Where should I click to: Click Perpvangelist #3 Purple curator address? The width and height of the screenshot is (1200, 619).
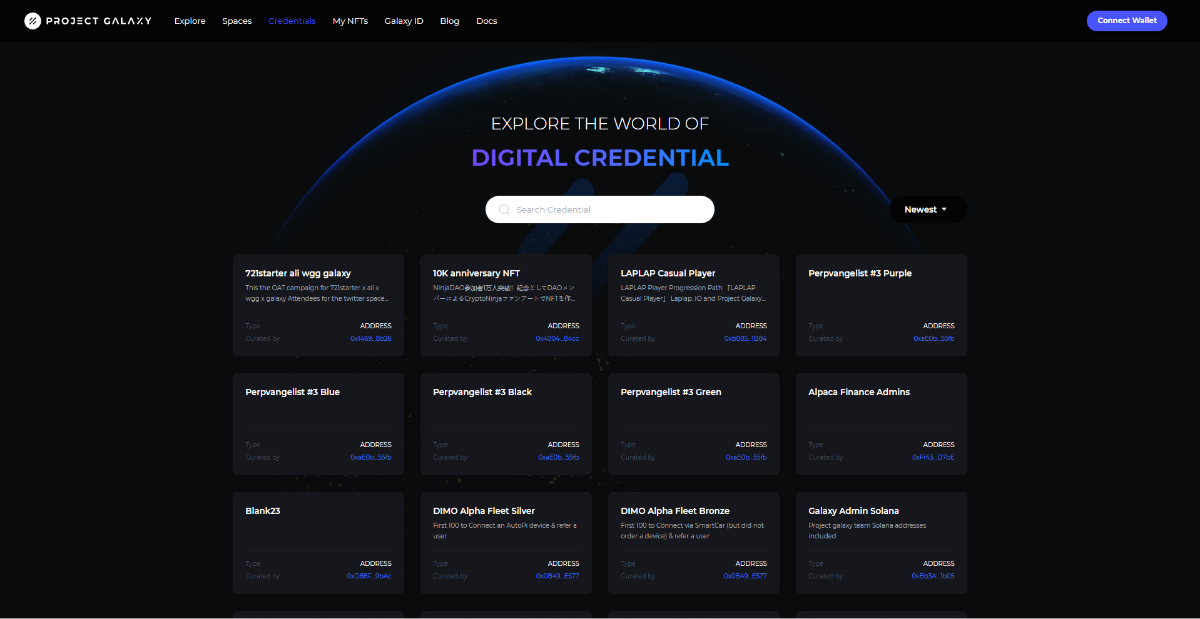click(933, 339)
